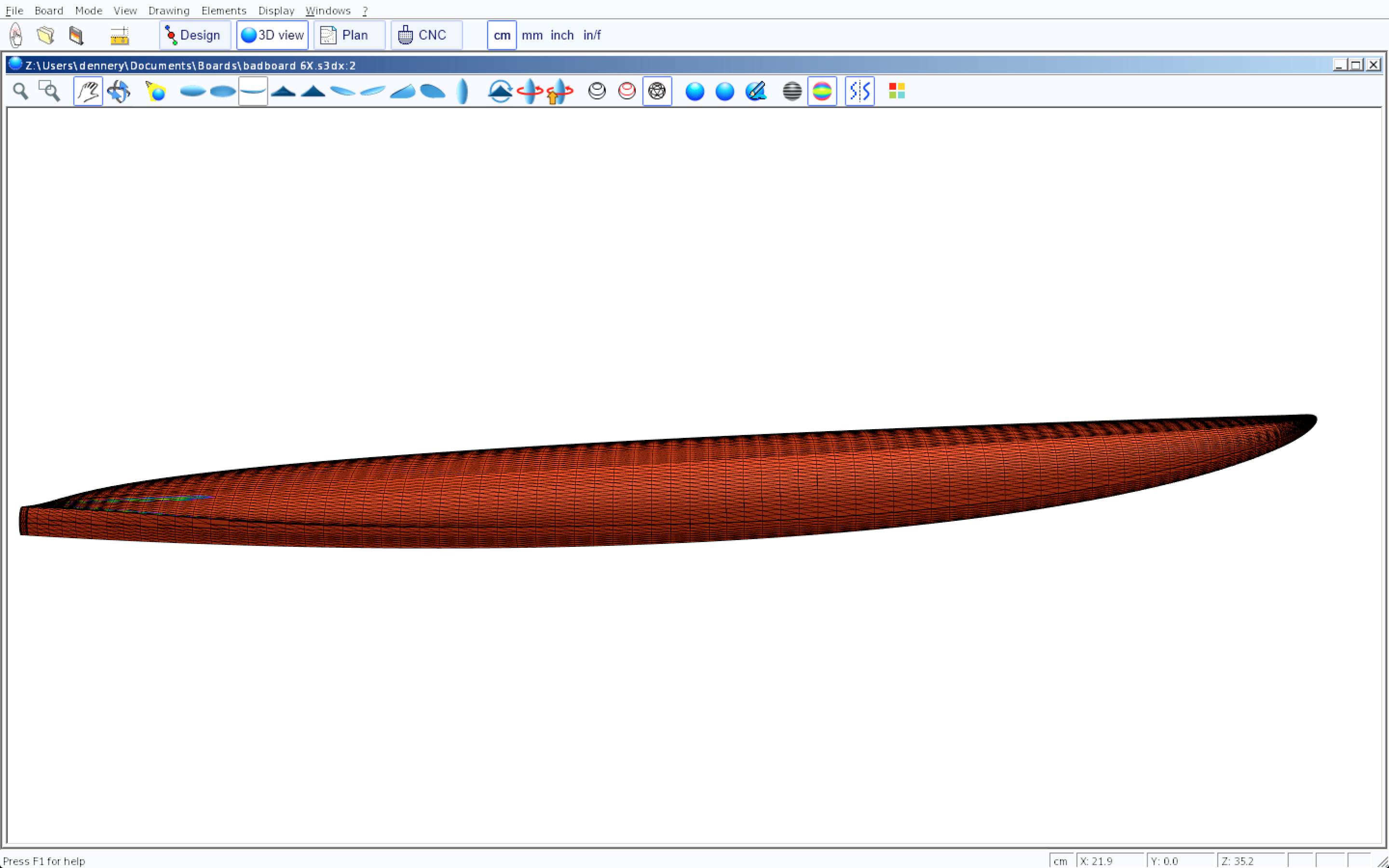
Task: Toggle the symmetry display button
Action: point(859,91)
